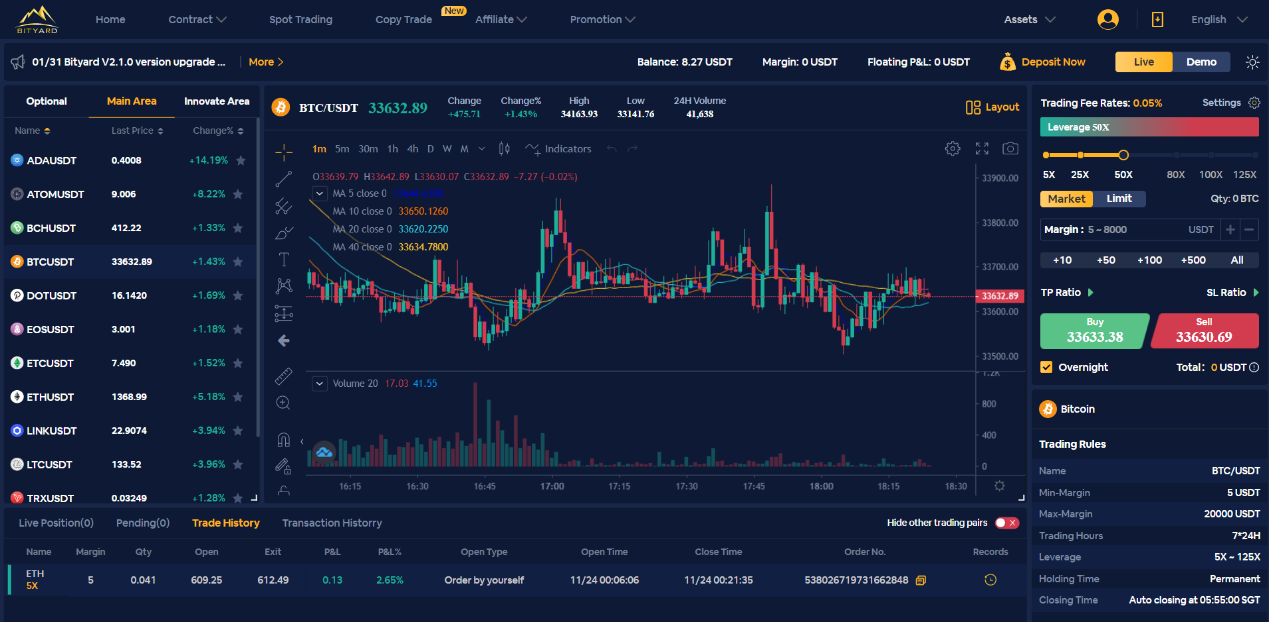
Task: Open the Affiliate dropdown menu
Action: [x=501, y=19]
